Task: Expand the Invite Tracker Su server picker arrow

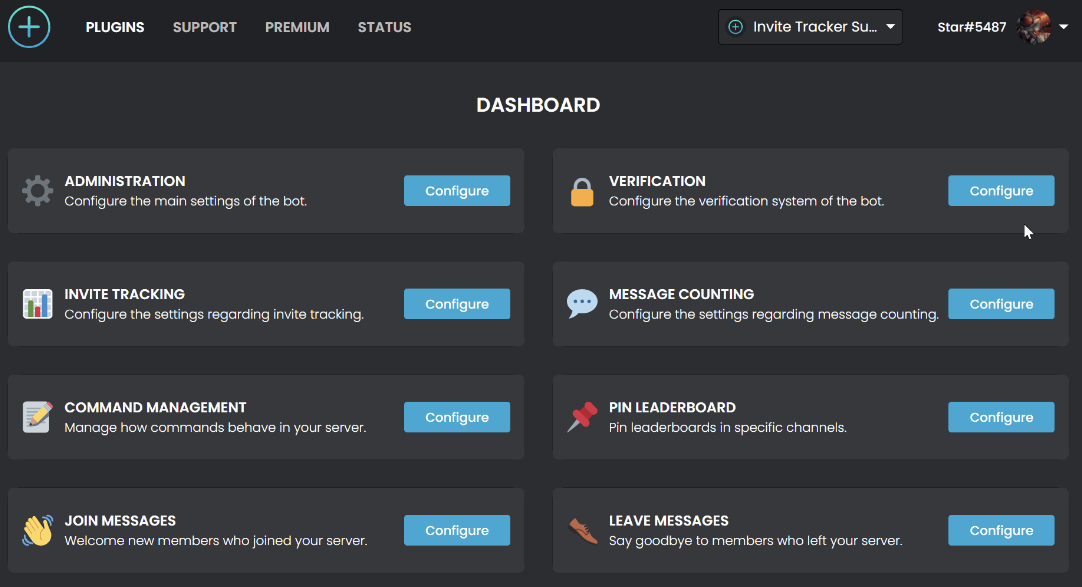Action: (x=889, y=27)
